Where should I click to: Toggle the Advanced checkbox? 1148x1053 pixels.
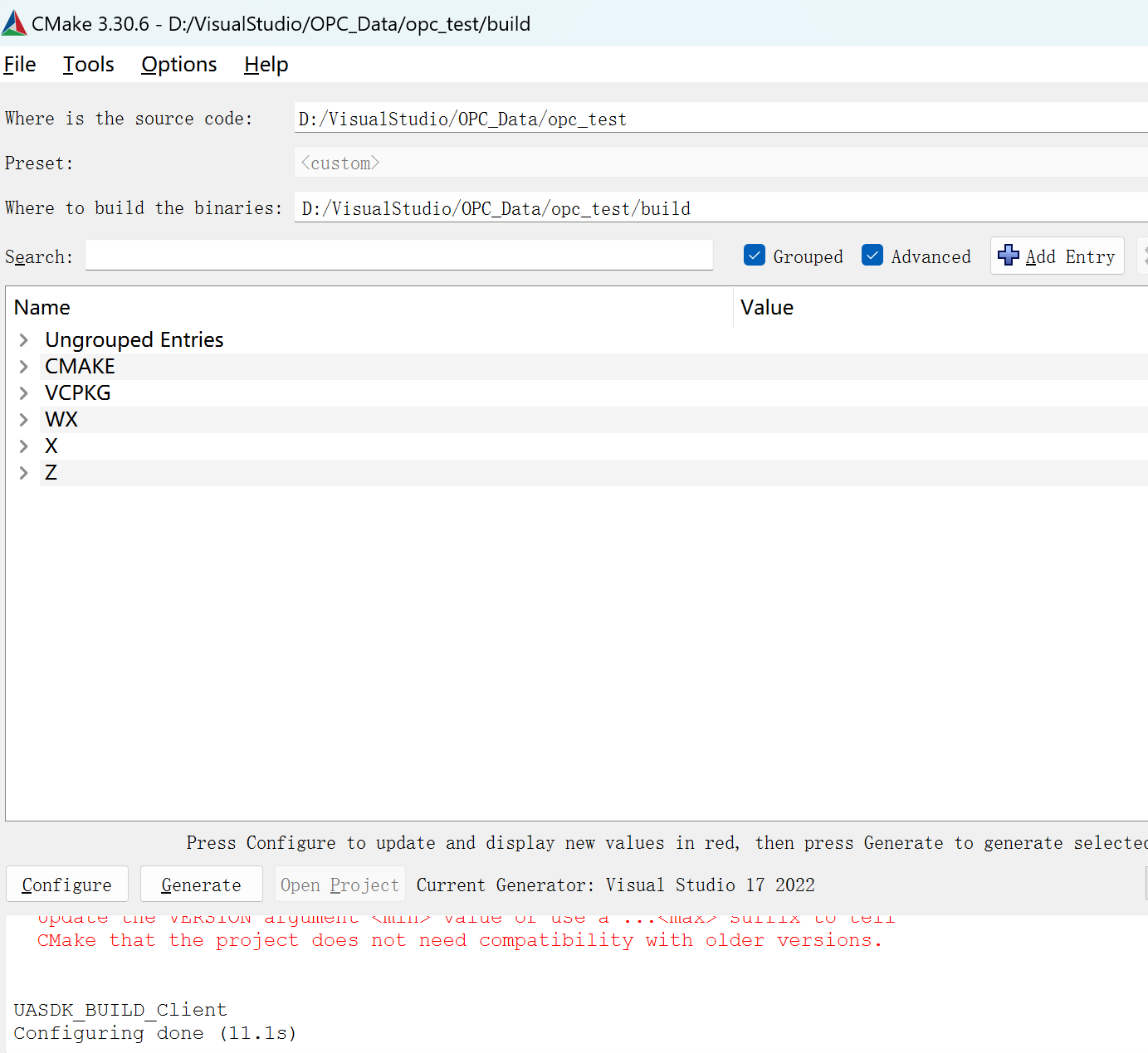tap(872, 256)
